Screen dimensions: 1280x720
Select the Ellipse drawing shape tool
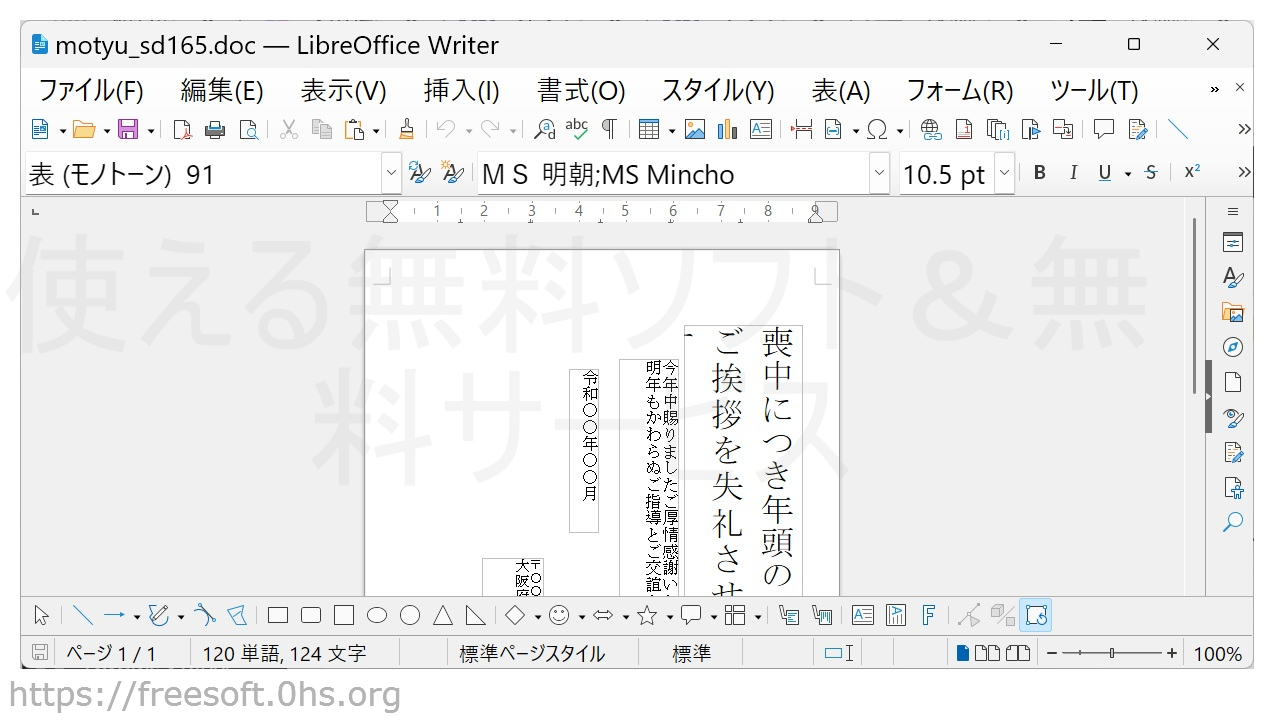377,615
